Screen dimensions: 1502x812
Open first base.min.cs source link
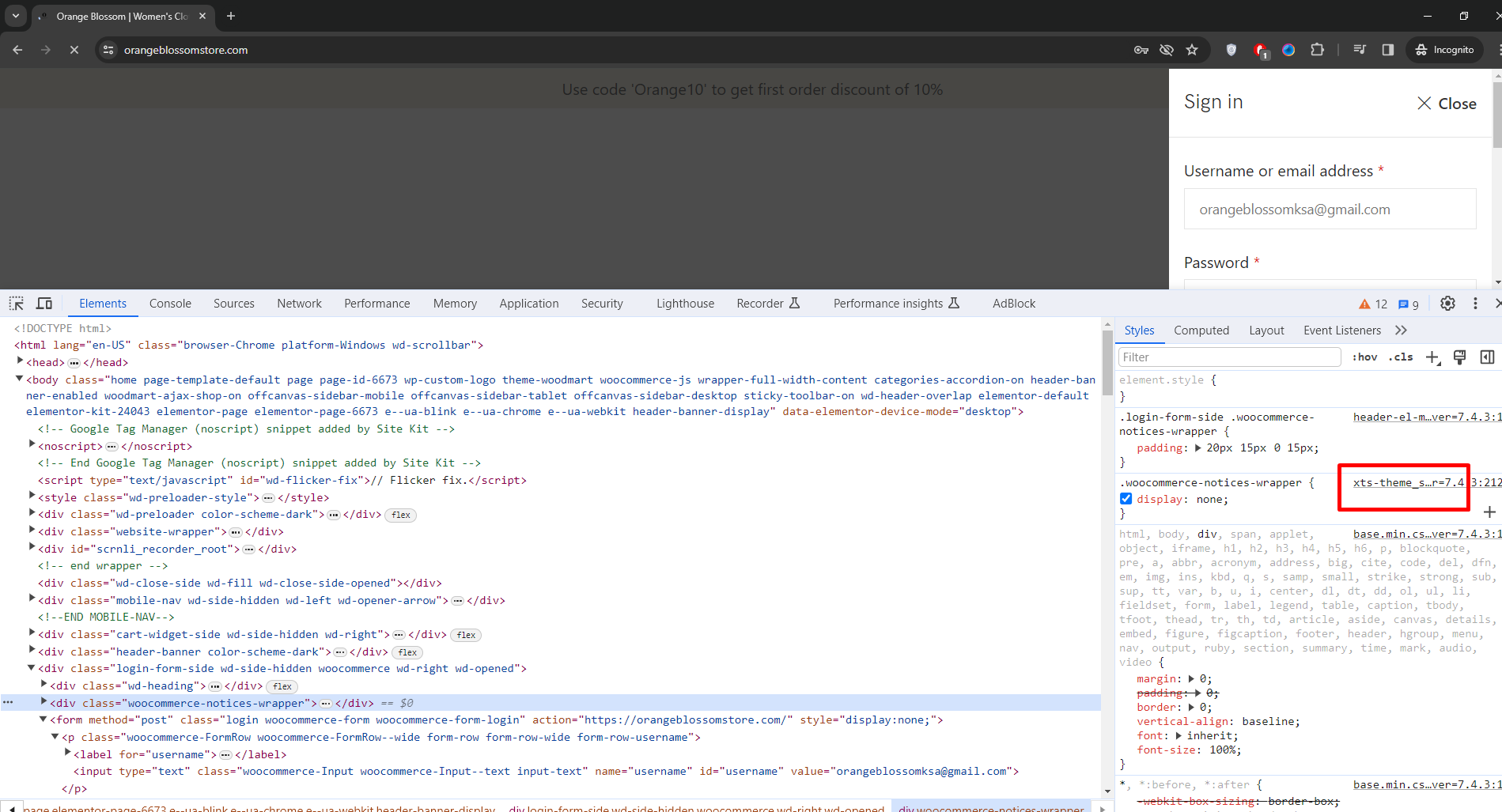[x=1426, y=534]
